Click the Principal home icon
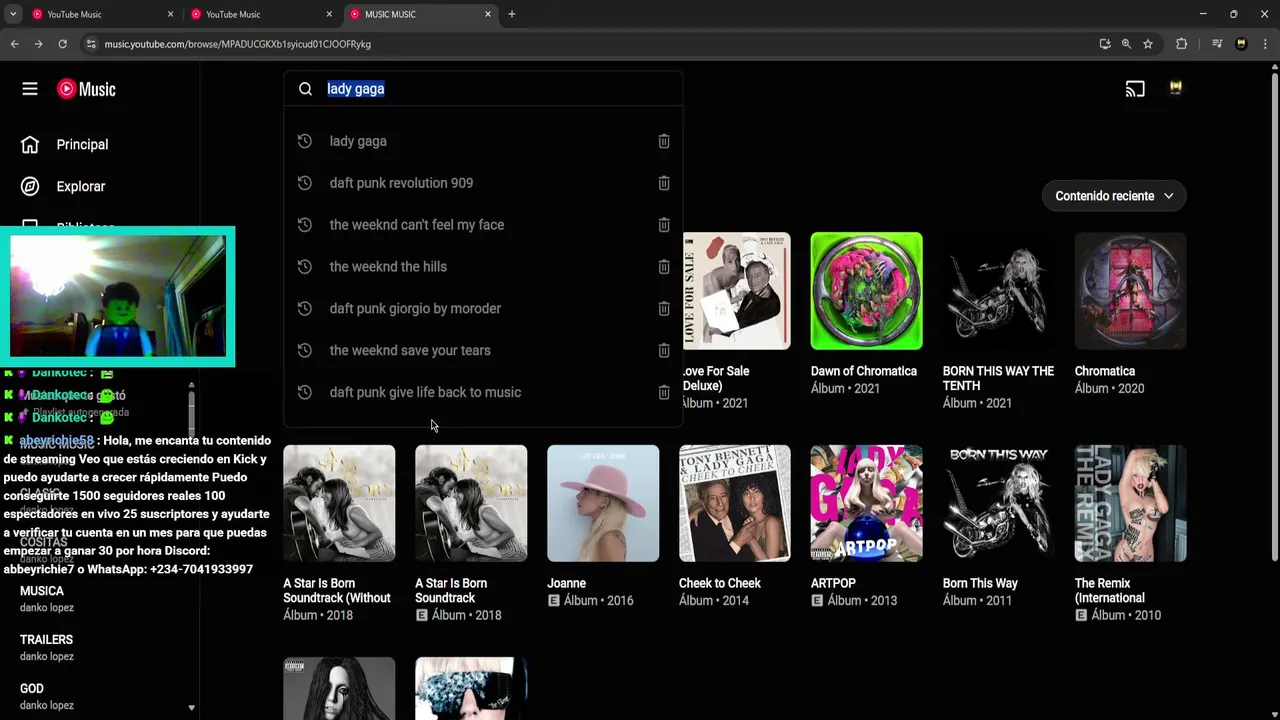 pyautogui.click(x=30, y=144)
